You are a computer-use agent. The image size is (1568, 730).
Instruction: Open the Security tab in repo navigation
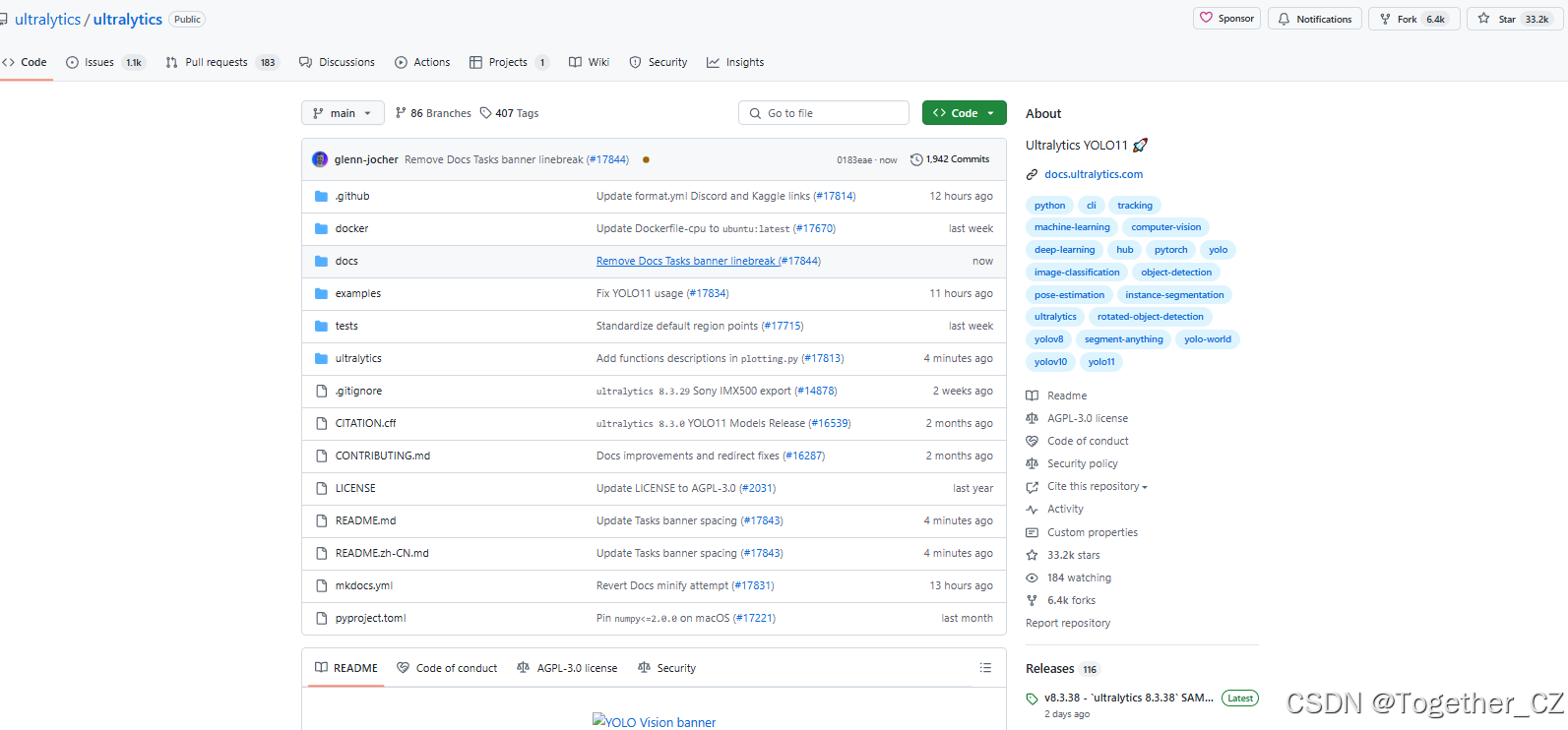[x=659, y=62]
